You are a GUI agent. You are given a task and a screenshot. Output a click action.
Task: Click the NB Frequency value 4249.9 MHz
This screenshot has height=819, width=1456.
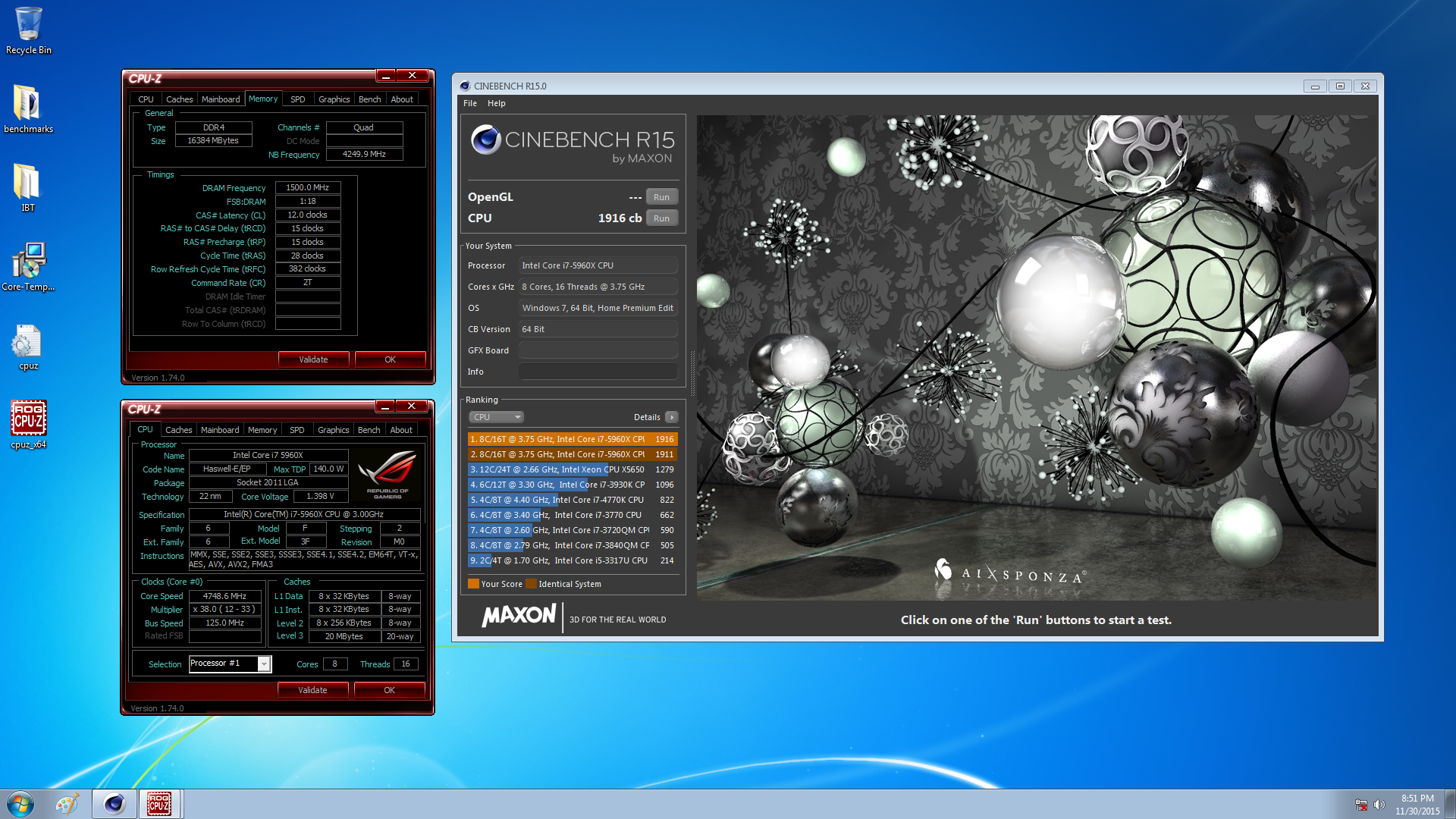364,154
